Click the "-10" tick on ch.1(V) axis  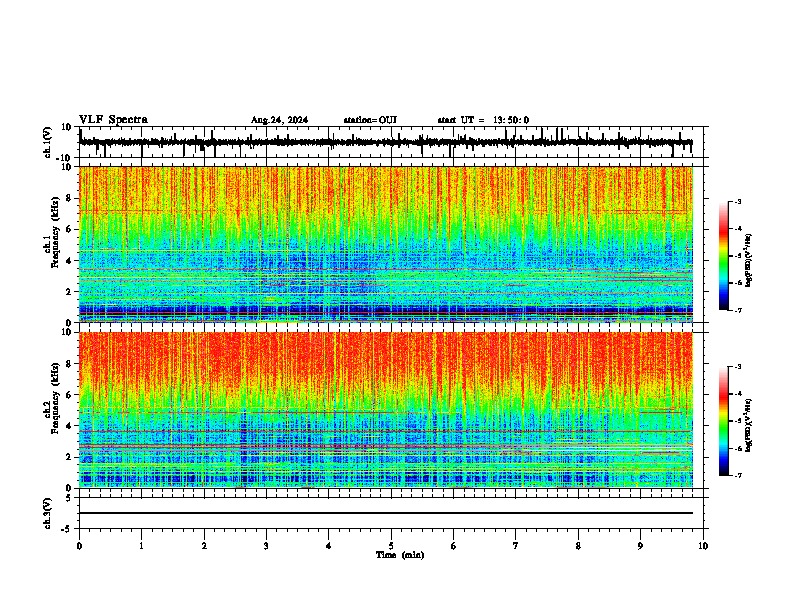[x=64, y=158]
